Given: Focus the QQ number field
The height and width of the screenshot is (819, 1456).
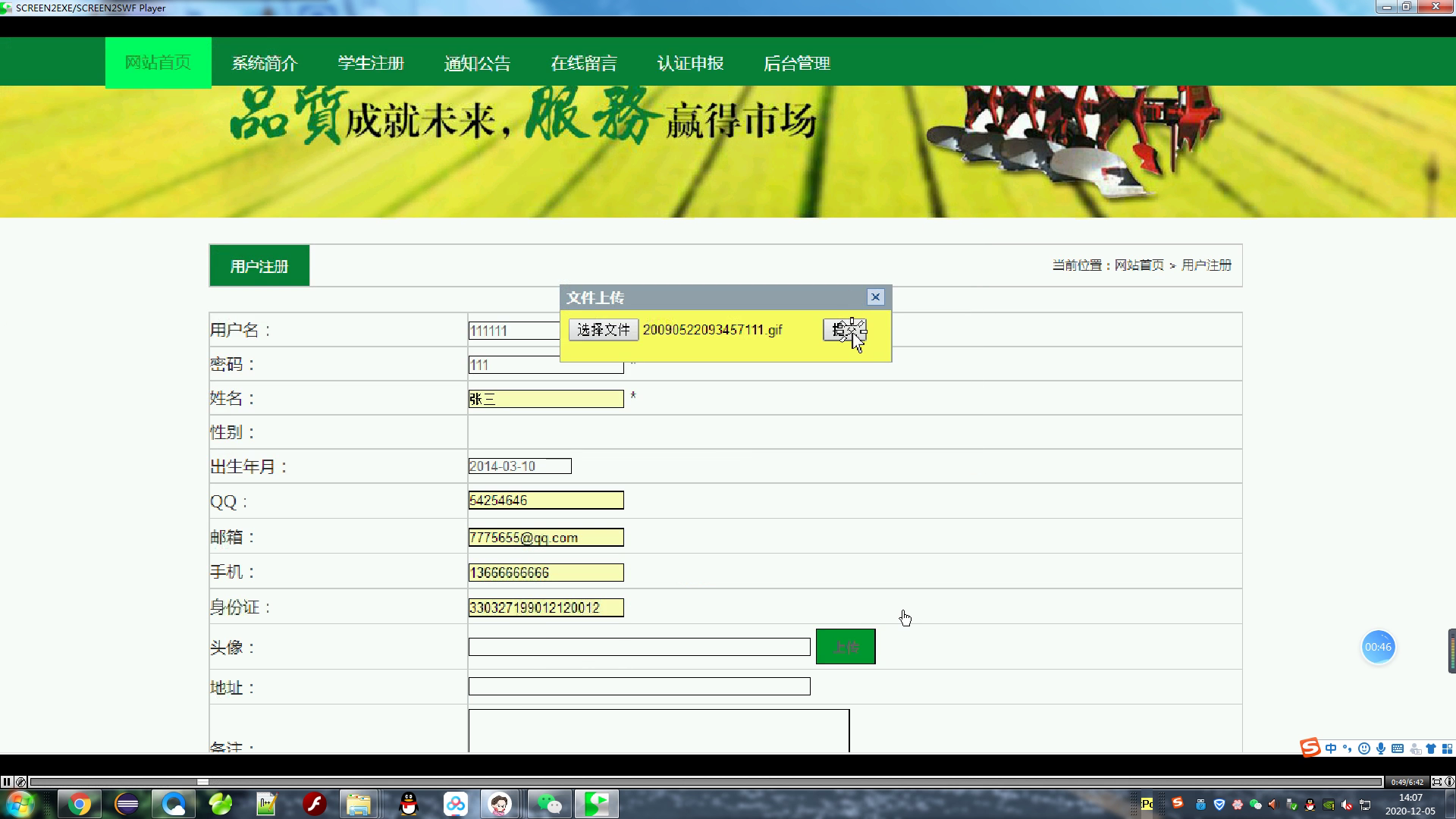Looking at the screenshot, I should [x=546, y=500].
